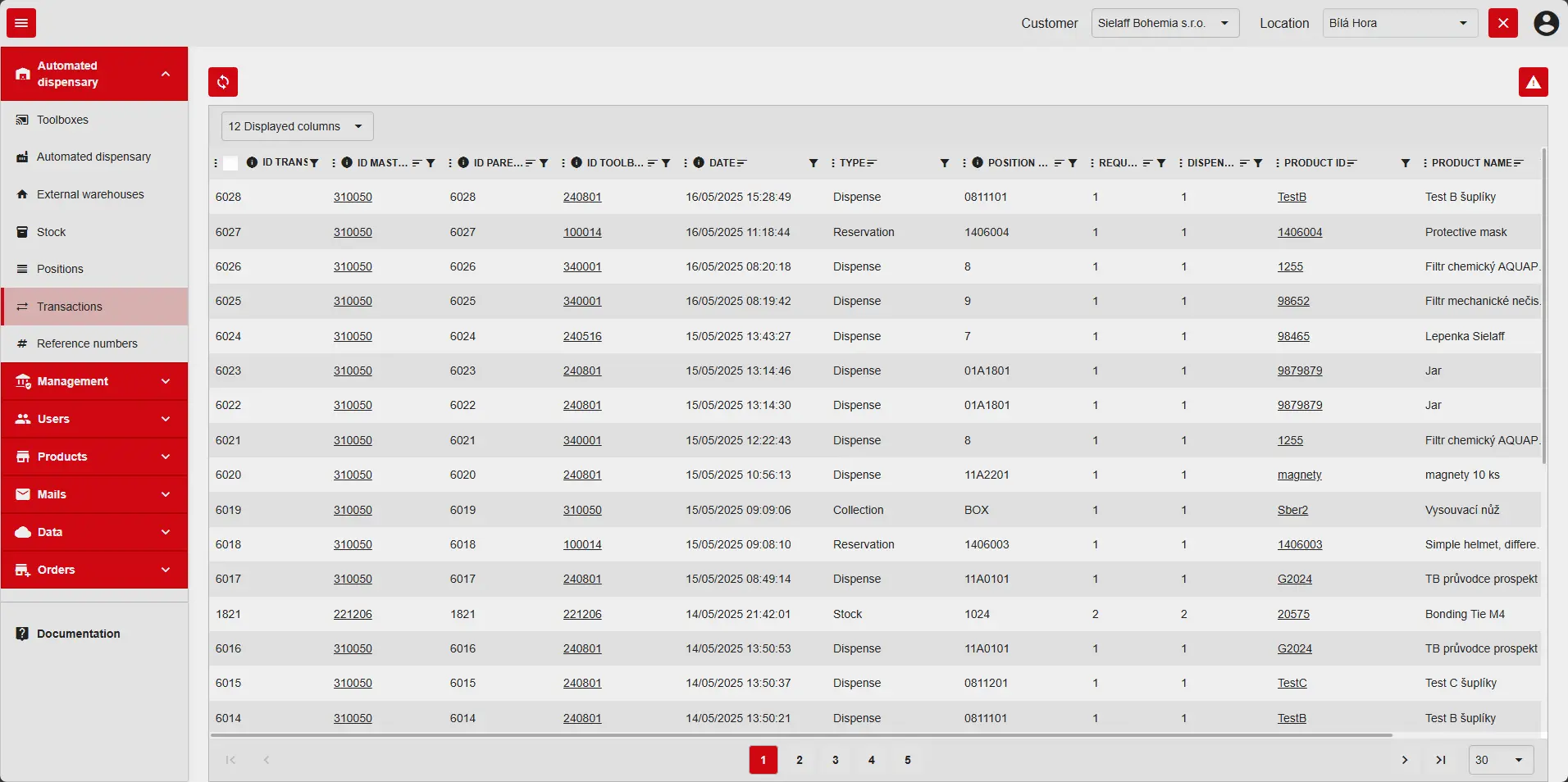Click the filter icon in DATE column
Image resolution: width=1568 pixels, height=782 pixels.
point(813,163)
